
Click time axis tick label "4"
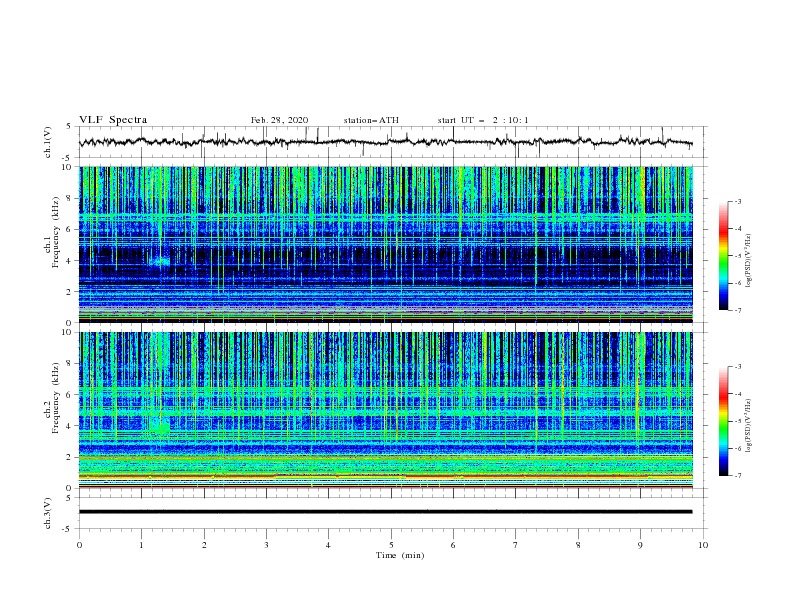point(328,545)
